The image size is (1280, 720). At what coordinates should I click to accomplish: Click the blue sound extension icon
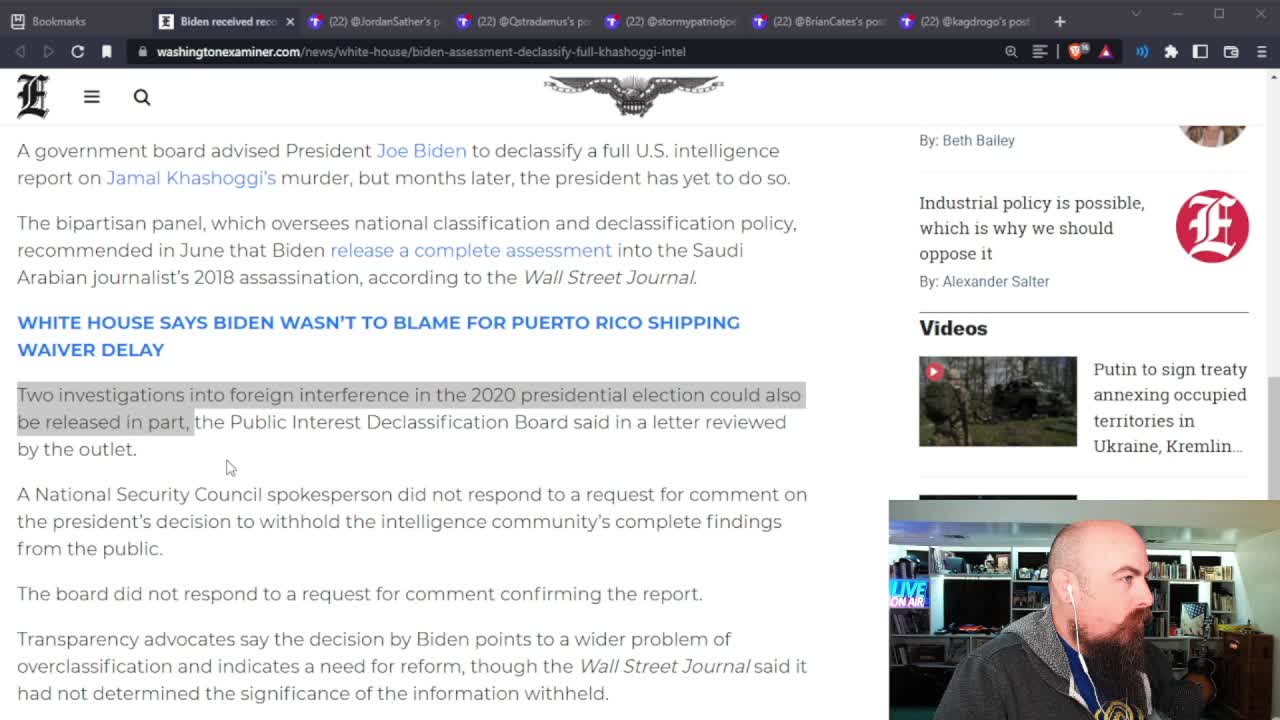coord(1142,51)
